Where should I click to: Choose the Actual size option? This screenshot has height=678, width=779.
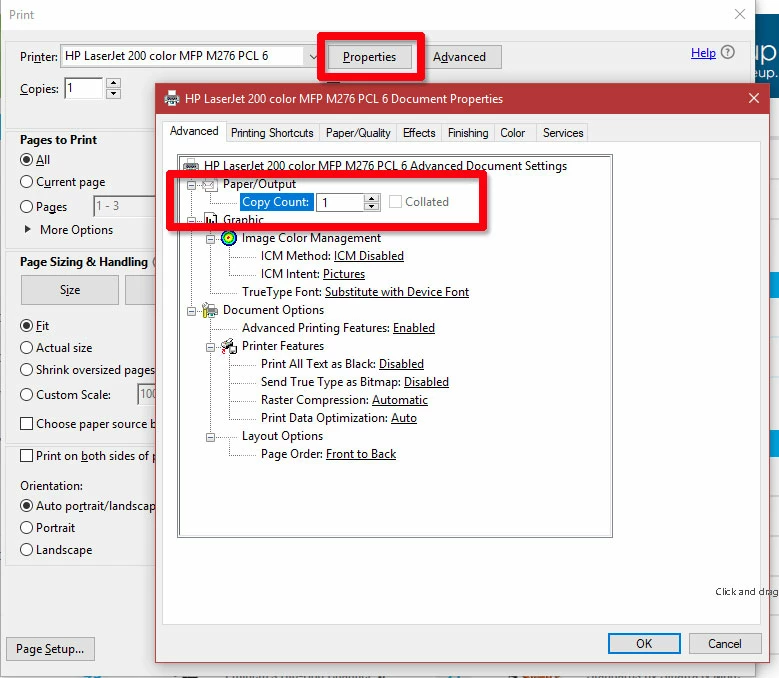[26, 348]
